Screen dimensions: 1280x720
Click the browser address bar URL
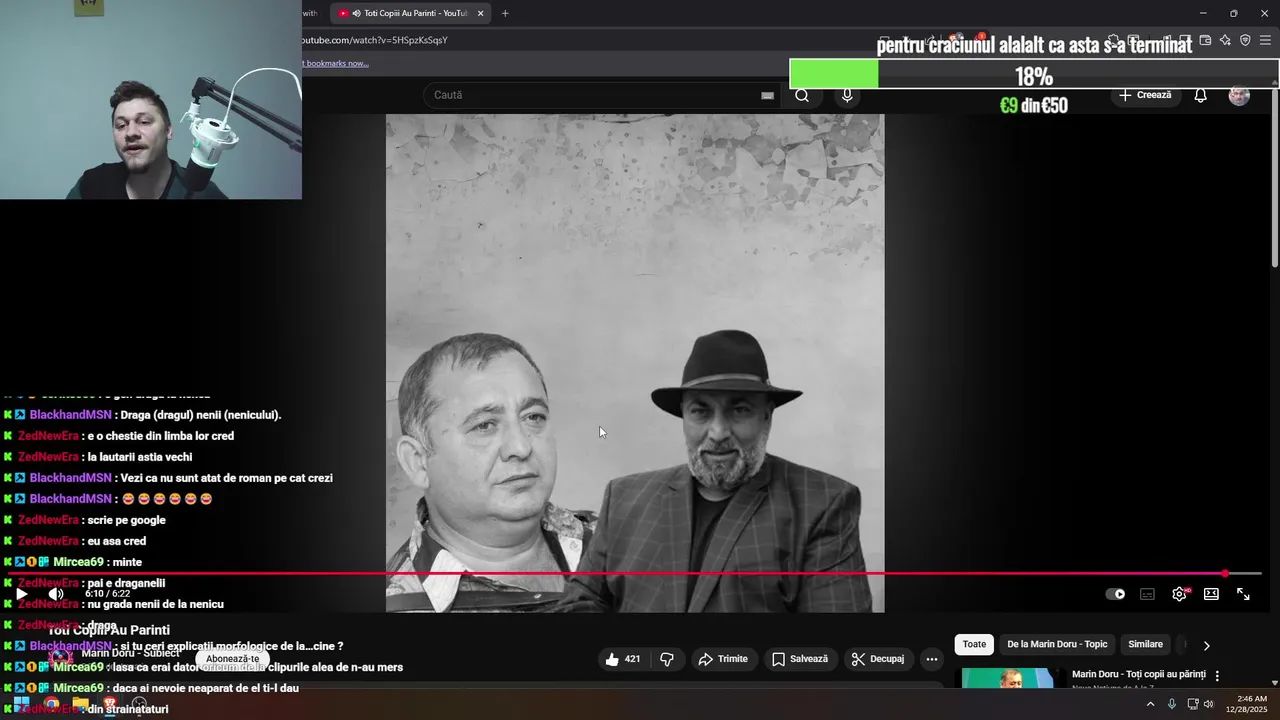(375, 40)
